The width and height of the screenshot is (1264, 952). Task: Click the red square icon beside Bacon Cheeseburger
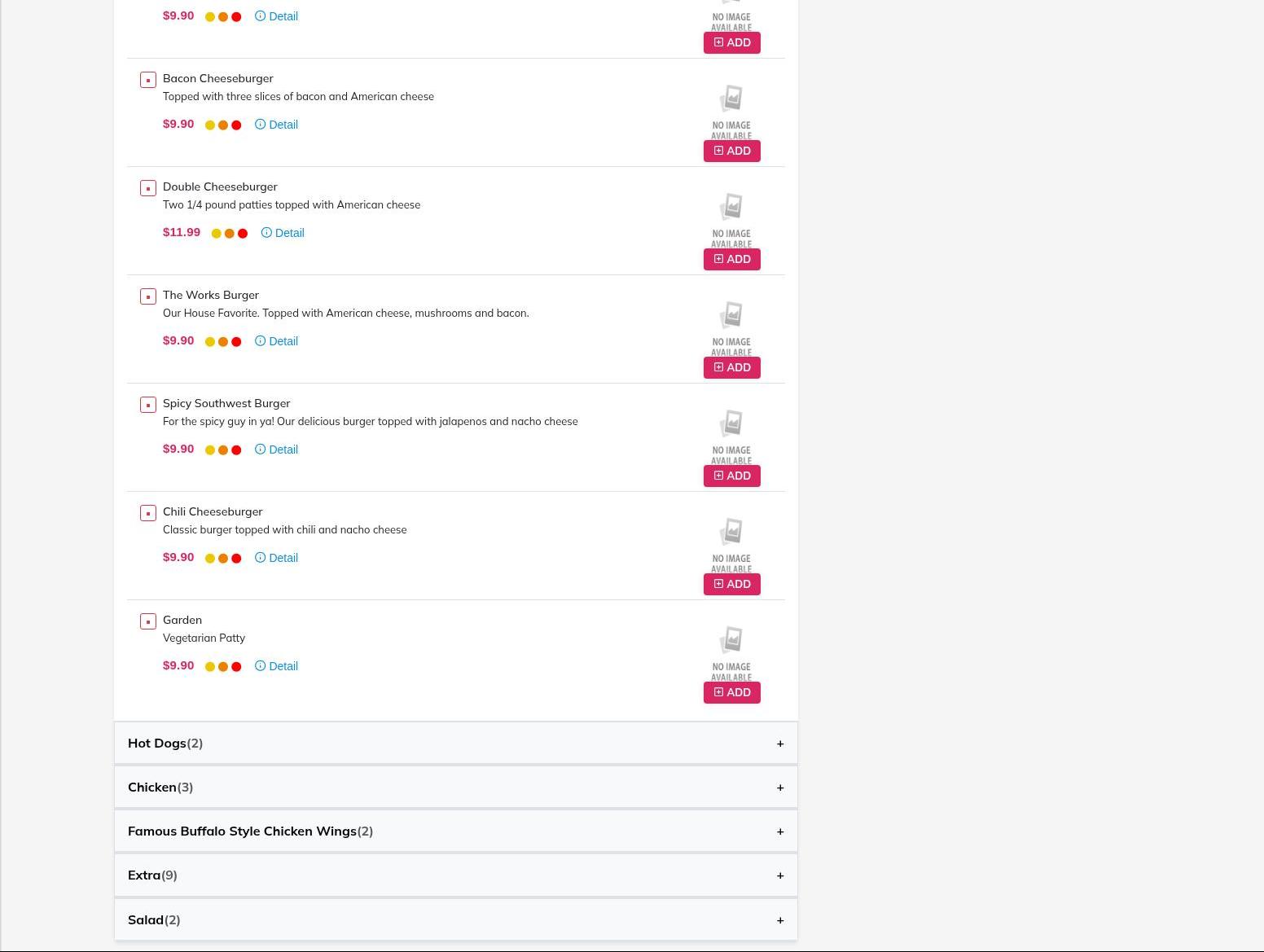point(148,80)
